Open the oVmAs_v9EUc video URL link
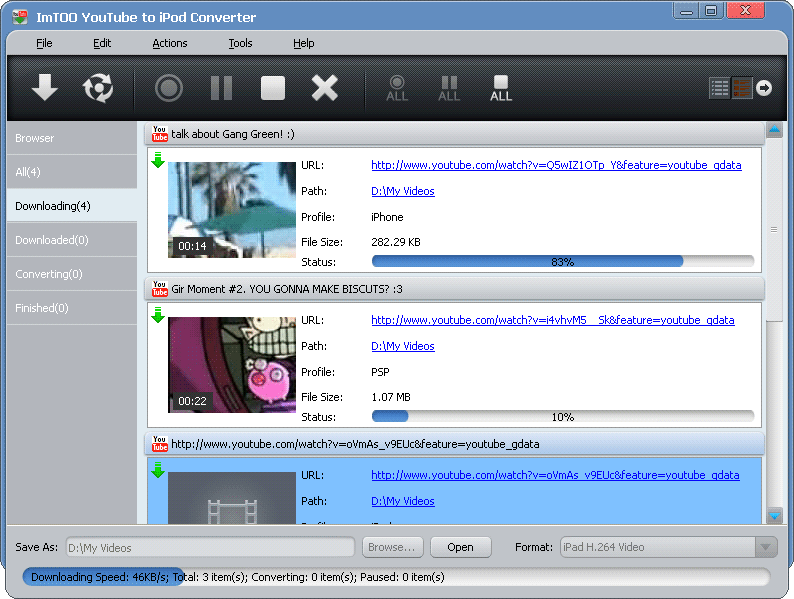This screenshot has height=599, width=794. tap(555, 475)
